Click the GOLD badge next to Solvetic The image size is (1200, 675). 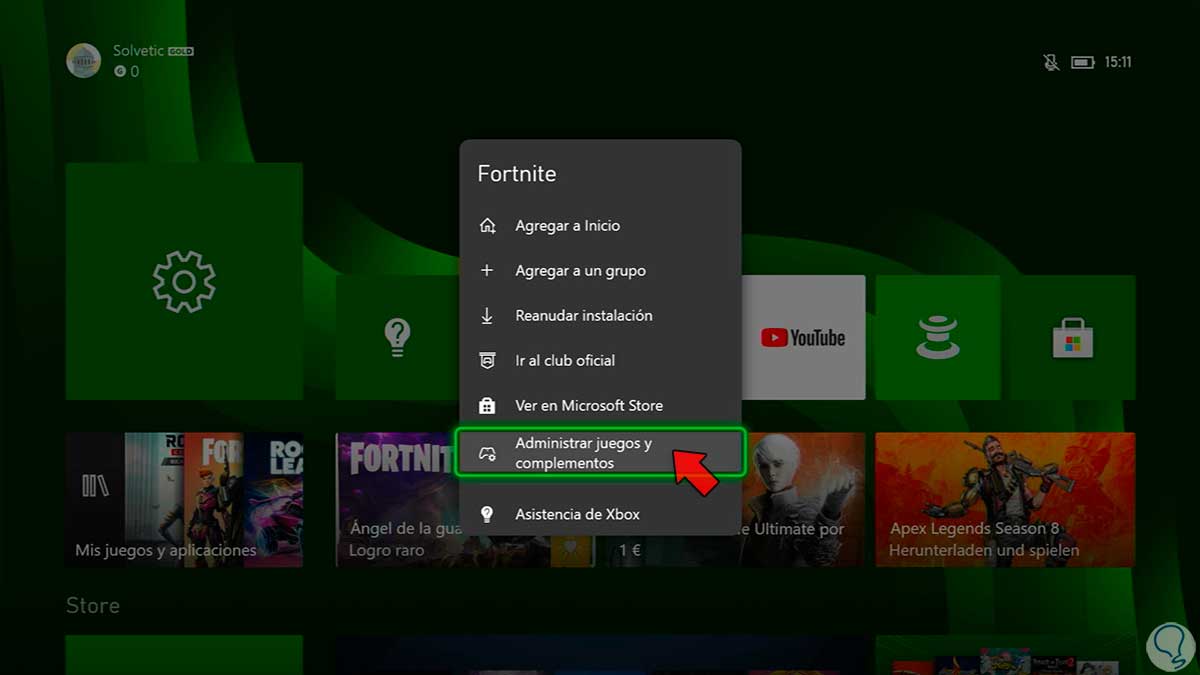(181, 51)
